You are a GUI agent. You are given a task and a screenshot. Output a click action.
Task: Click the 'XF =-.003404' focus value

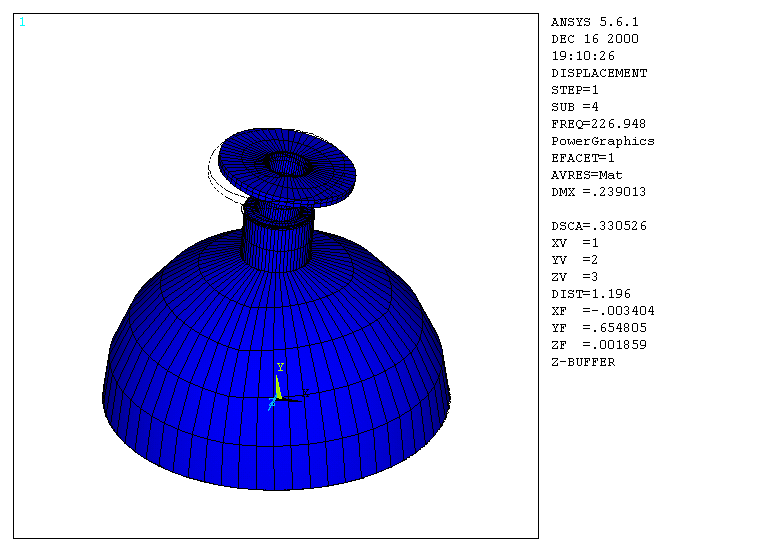[x=603, y=311]
